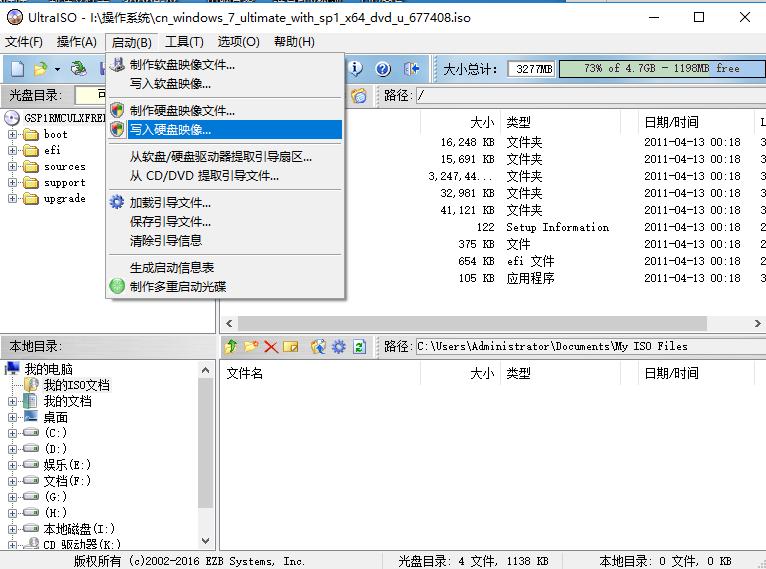The height and width of the screenshot is (569, 766).
Task: Click the gear icon beside 加载引导文件
Action: point(117,202)
